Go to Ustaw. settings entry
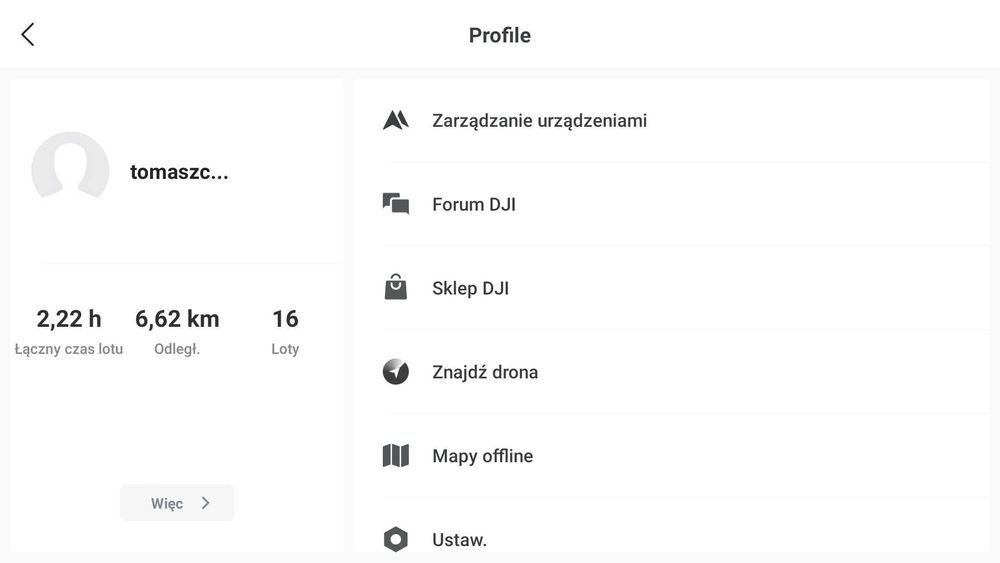 pyautogui.click(x=459, y=541)
